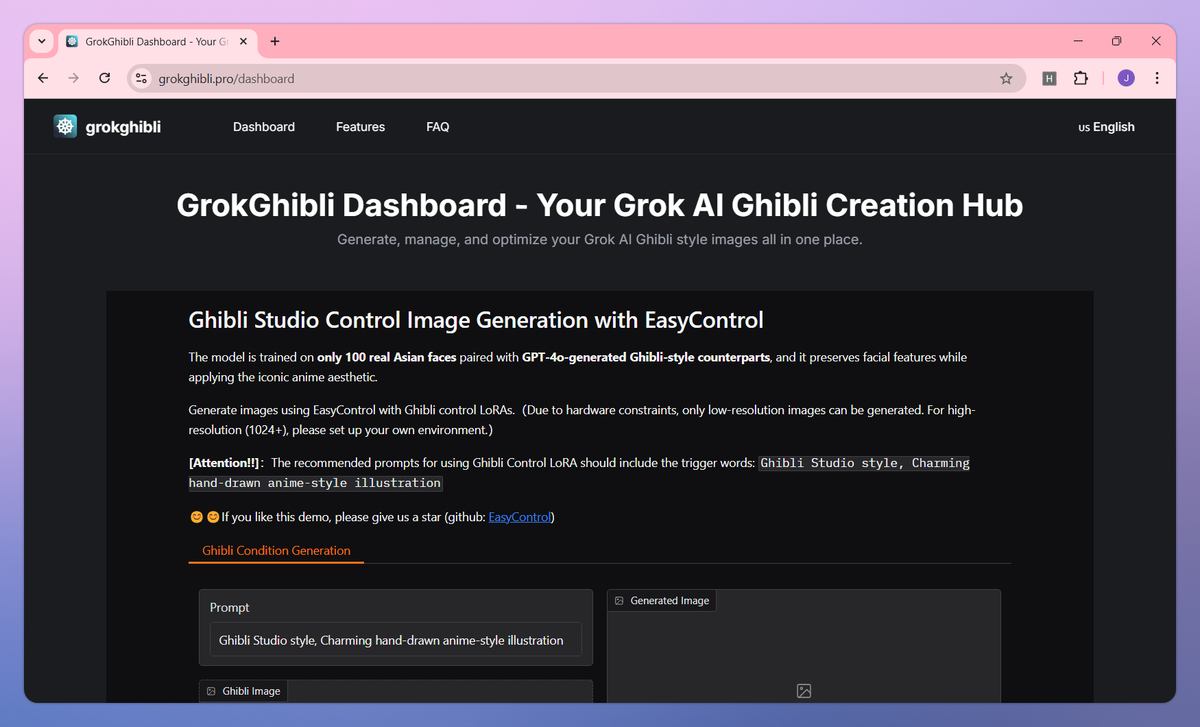Viewport: 1200px width, 727px height.
Task: Open the Chrome profile avatar J
Action: (1126, 78)
